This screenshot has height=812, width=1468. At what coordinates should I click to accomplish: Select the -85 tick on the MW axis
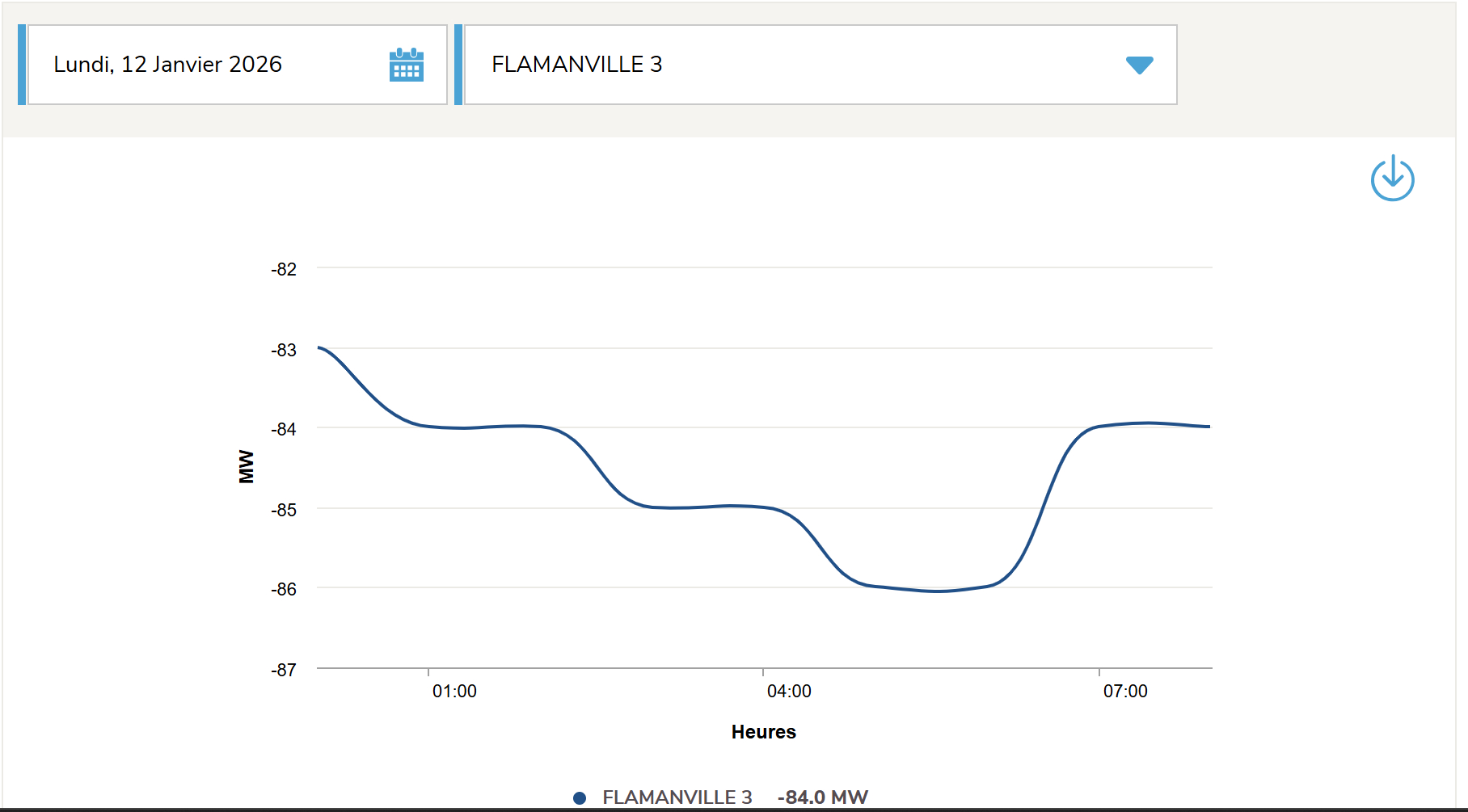[284, 511]
